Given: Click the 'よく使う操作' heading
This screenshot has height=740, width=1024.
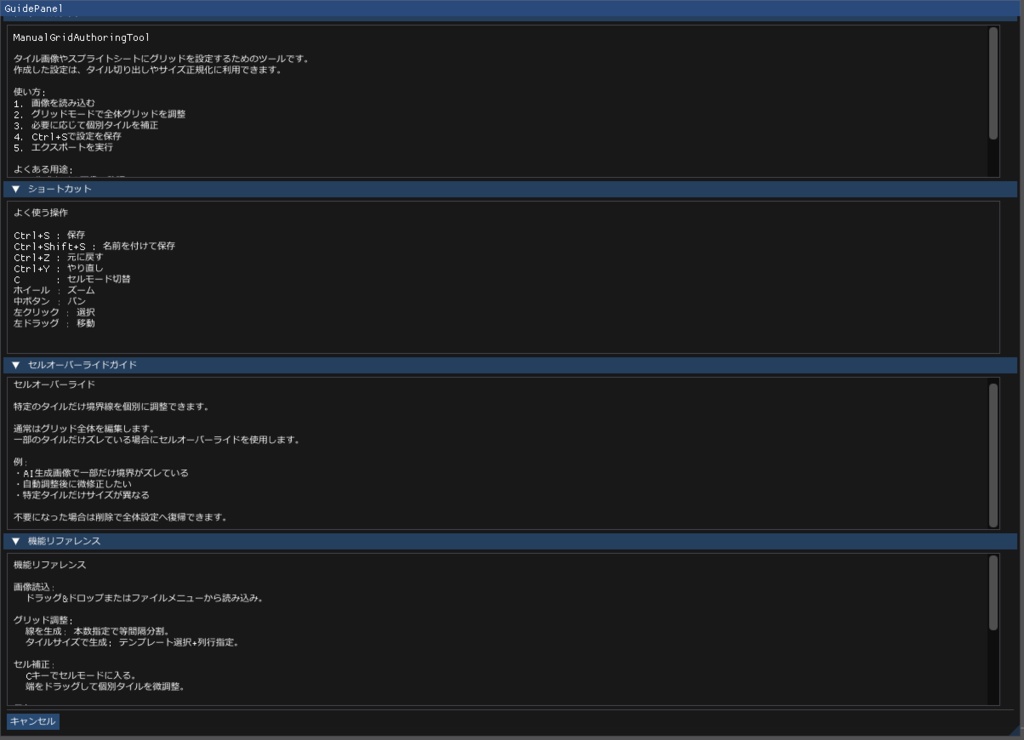Looking at the screenshot, I should 40,213.
